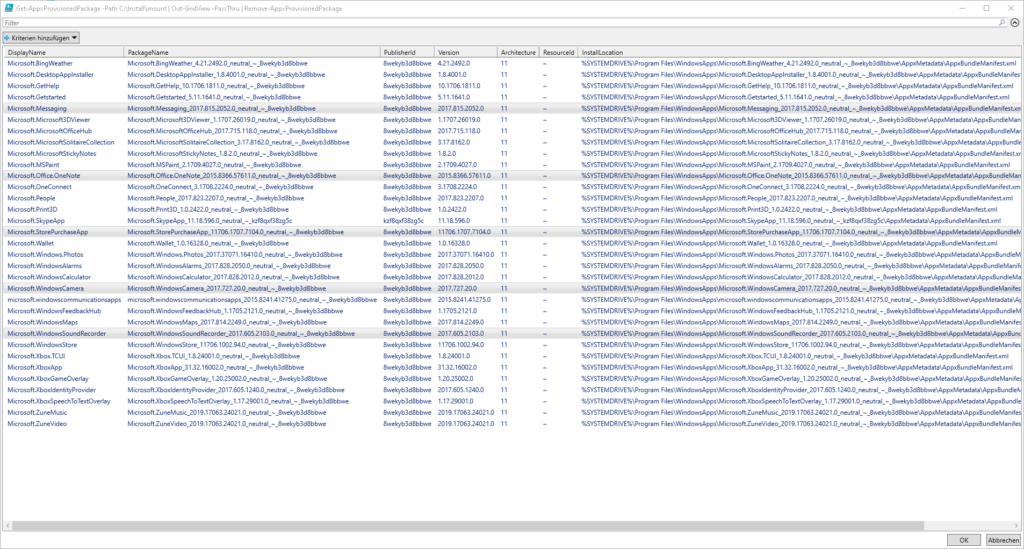Sort by the DisplayName column header
Viewport: 1024px width, 549px height.
(x=63, y=52)
